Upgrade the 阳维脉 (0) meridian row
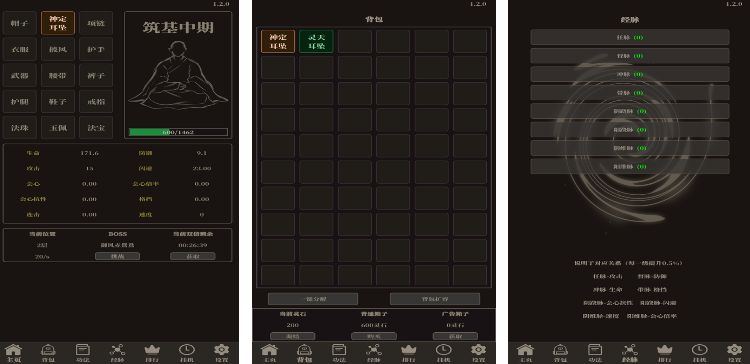750x364 pixels. click(x=630, y=166)
